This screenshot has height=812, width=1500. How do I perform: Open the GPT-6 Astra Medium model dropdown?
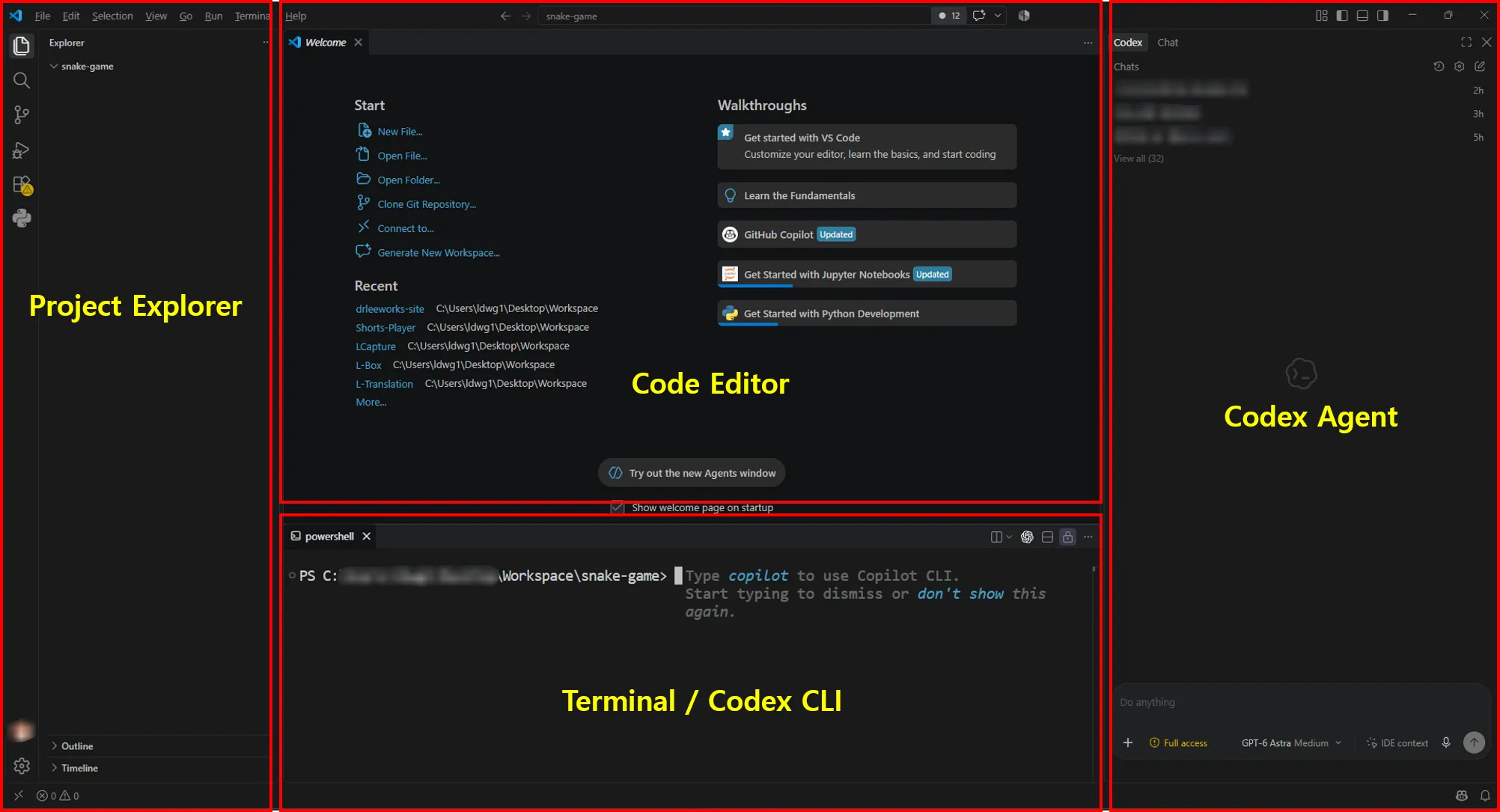(x=1291, y=743)
